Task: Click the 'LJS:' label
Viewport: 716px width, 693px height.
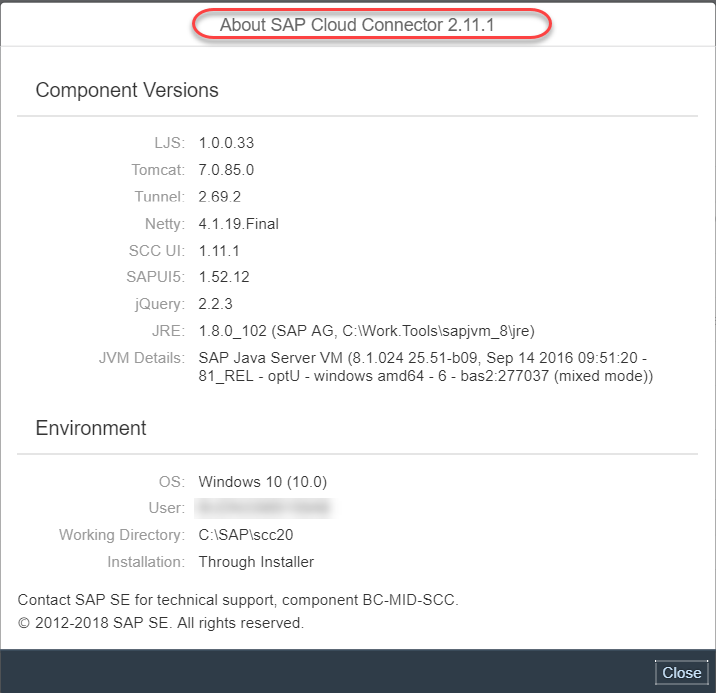Action: (x=169, y=143)
